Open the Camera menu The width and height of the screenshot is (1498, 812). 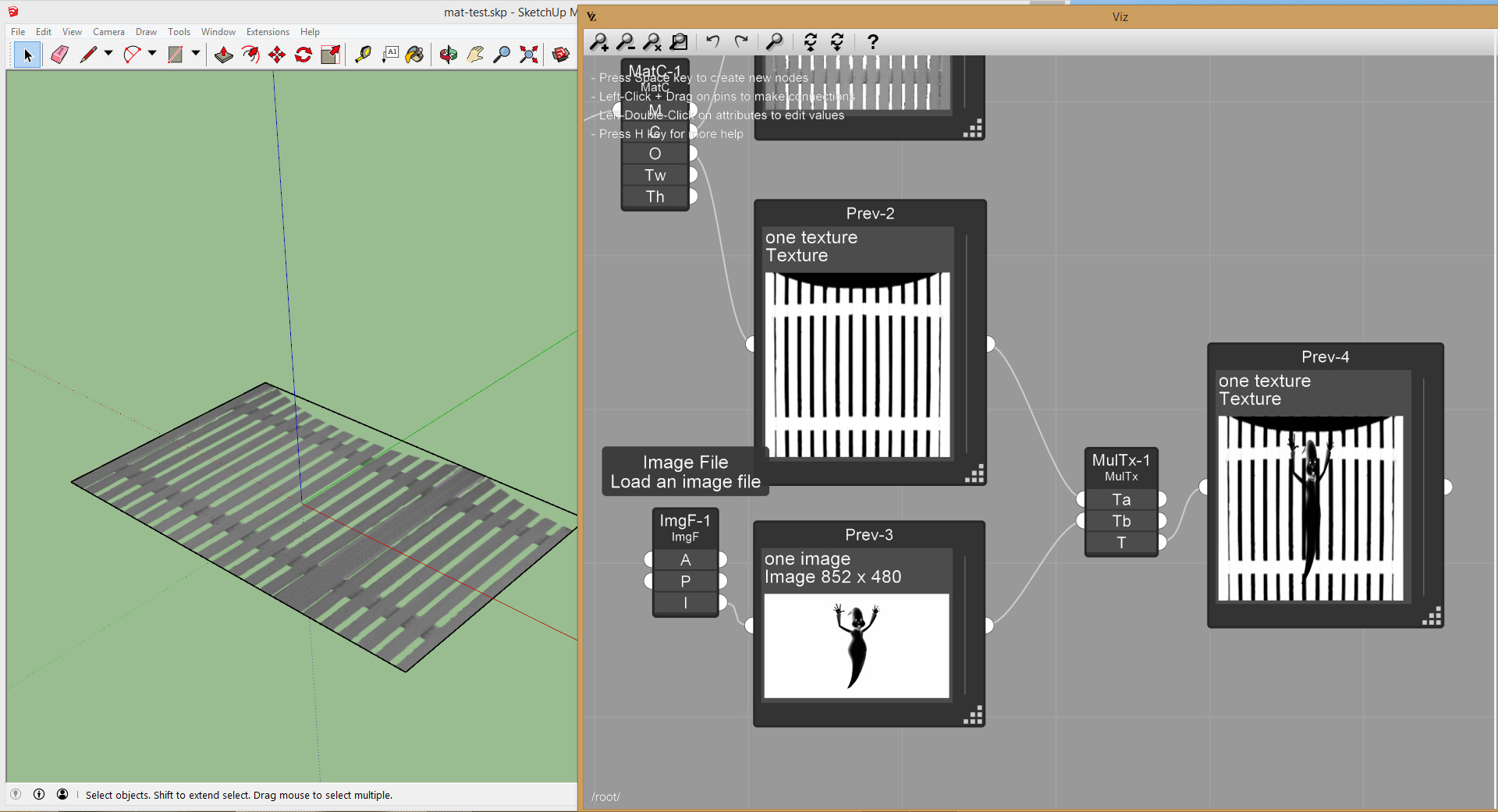(x=108, y=32)
